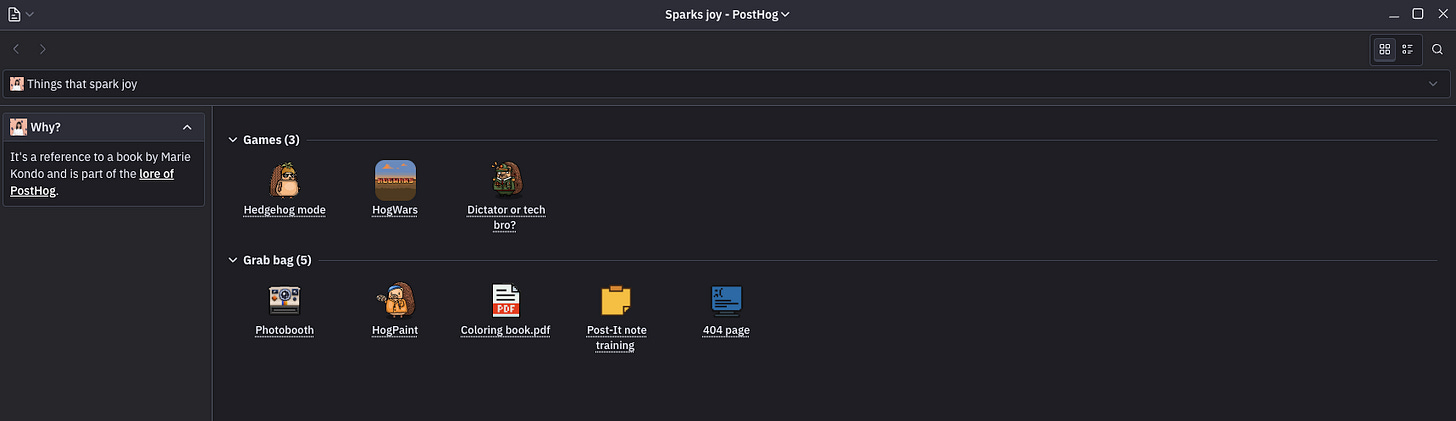1456x421 pixels.
Task: Open the 404 page monitor icon
Action: click(726, 301)
